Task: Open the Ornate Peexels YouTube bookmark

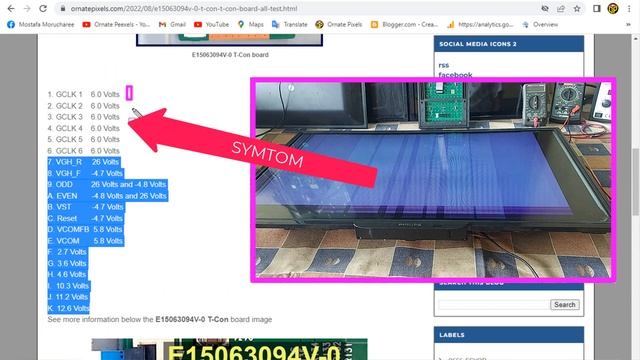Action: click(x=116, y=24)
